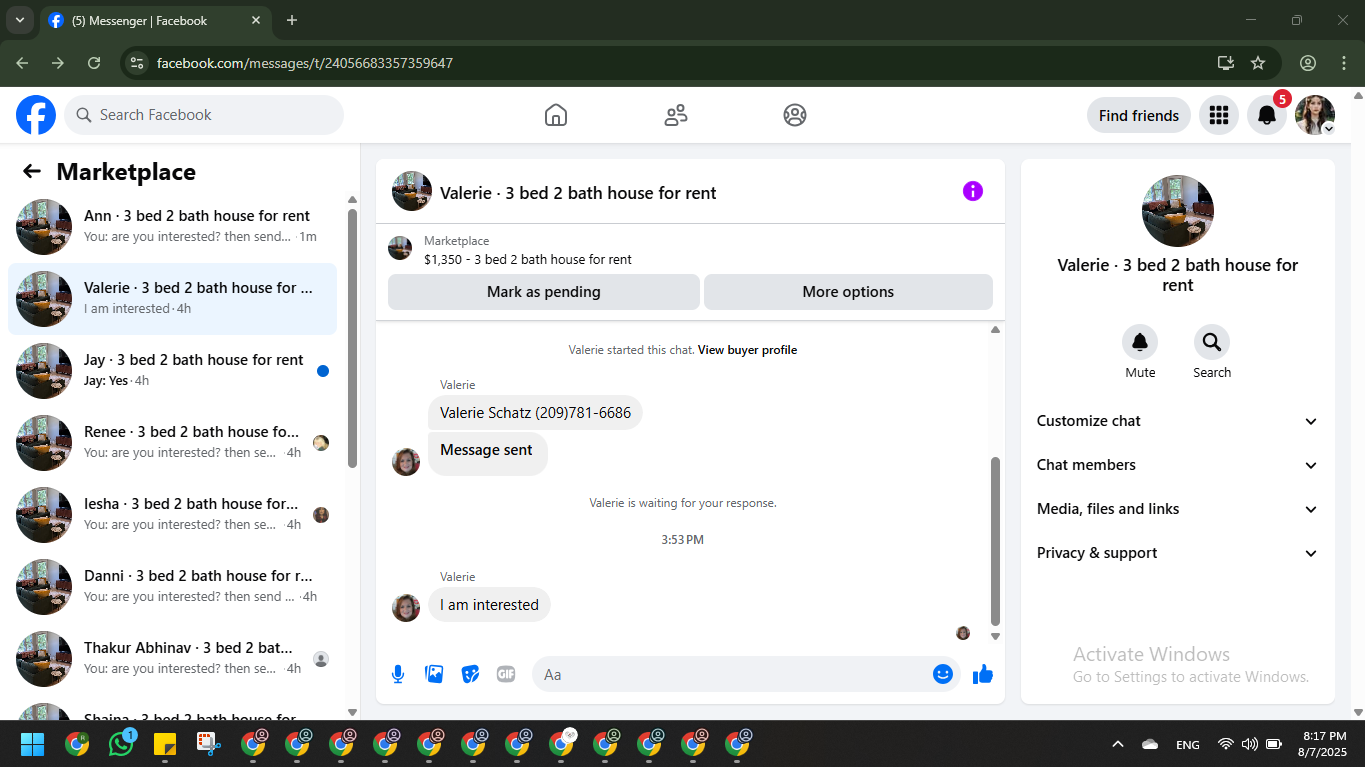Click the conversation list scrollbar
The height and width of the screenshot is (767, 1365).
352,338
